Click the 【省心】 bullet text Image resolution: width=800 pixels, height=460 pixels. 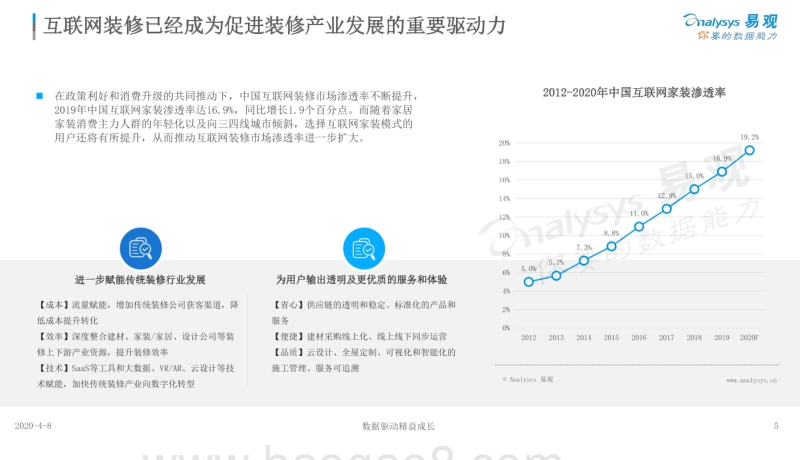click(363, 313)
